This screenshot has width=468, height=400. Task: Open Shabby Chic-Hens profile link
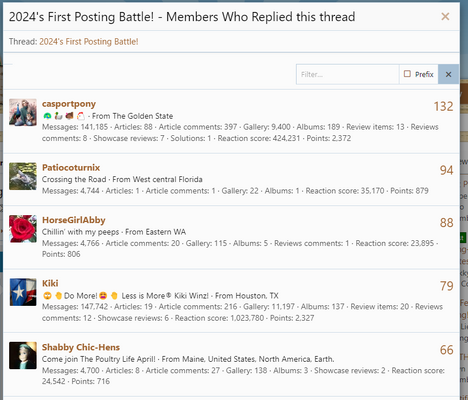81,347
